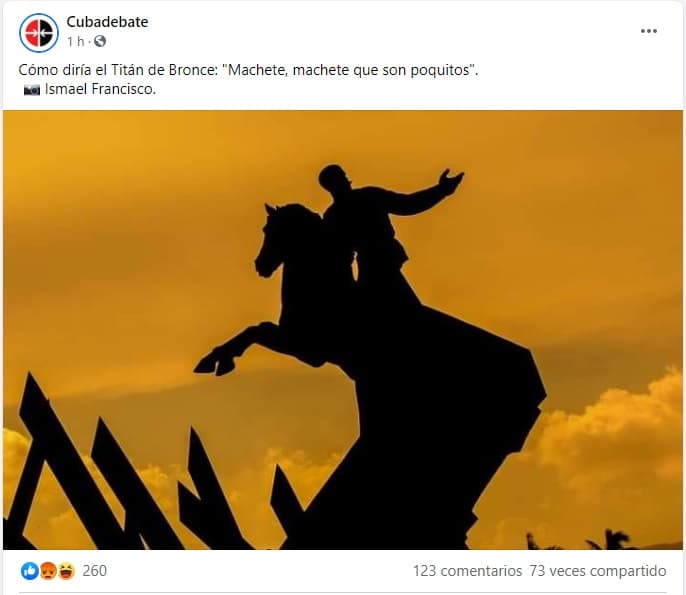View 73 veces compartido shares
The height and width of the screenshot is (595, 686).
pos(598,571)
